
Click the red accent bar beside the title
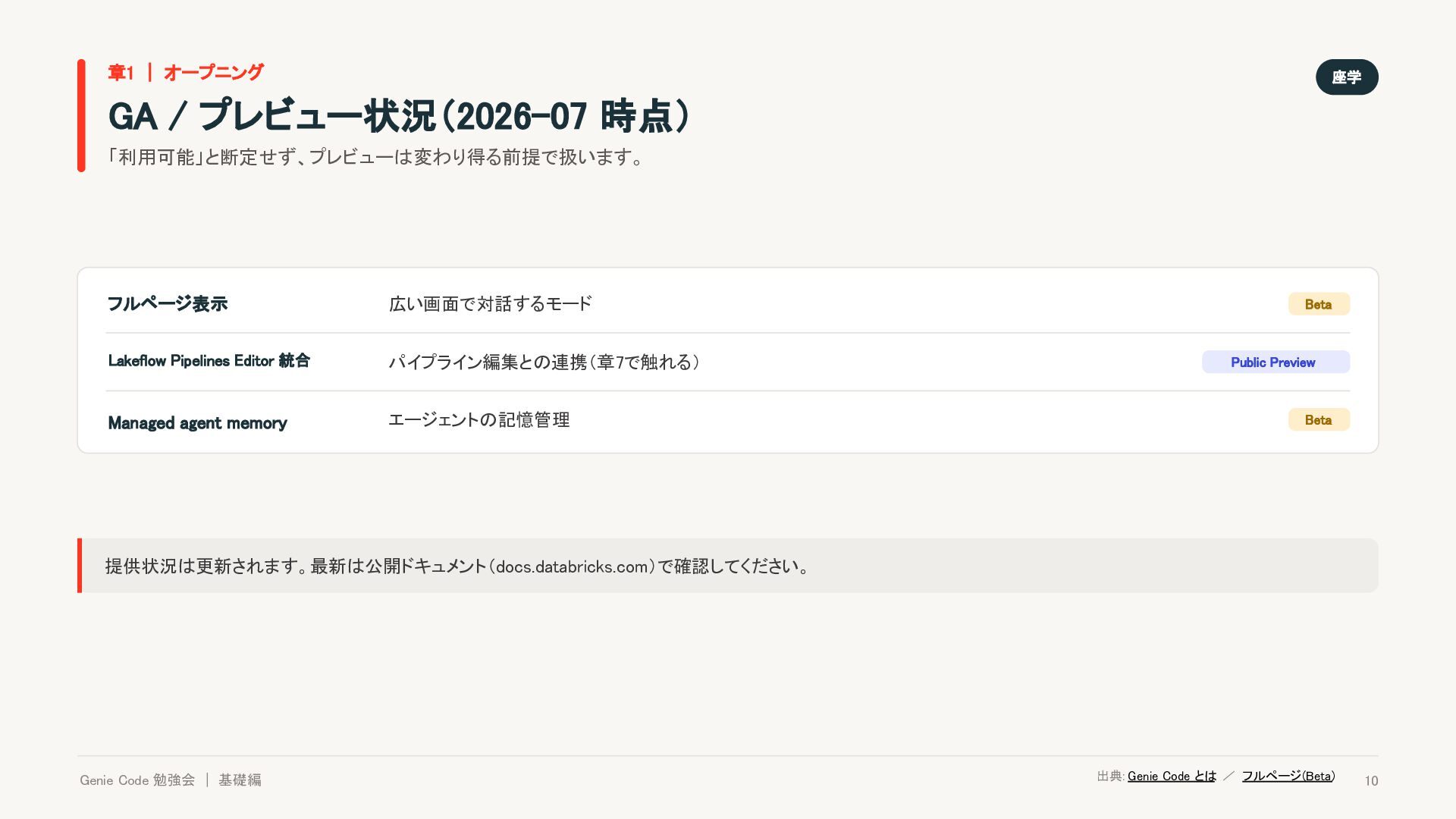click(81, 115)
